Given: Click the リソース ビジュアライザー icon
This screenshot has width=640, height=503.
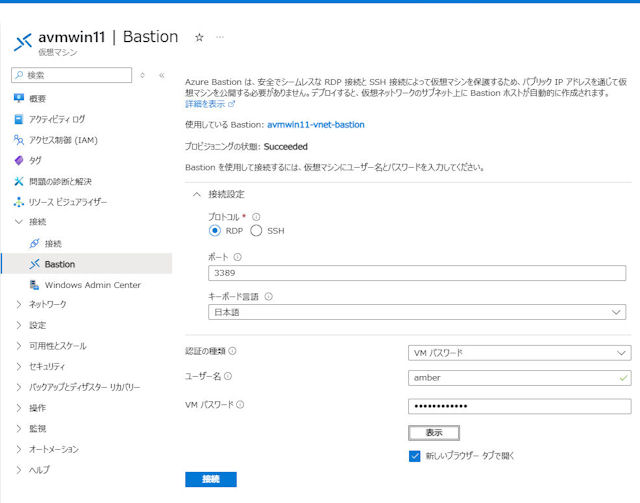Looking at the screenshot, I should pyautogui.click(x=19, y=202).
